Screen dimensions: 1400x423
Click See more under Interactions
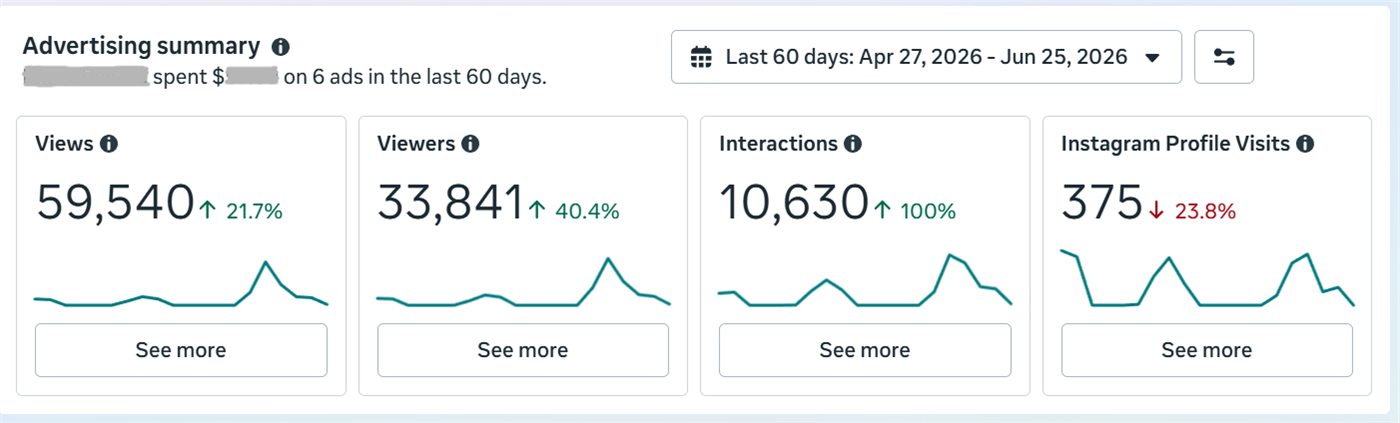(x=865, y=350)
